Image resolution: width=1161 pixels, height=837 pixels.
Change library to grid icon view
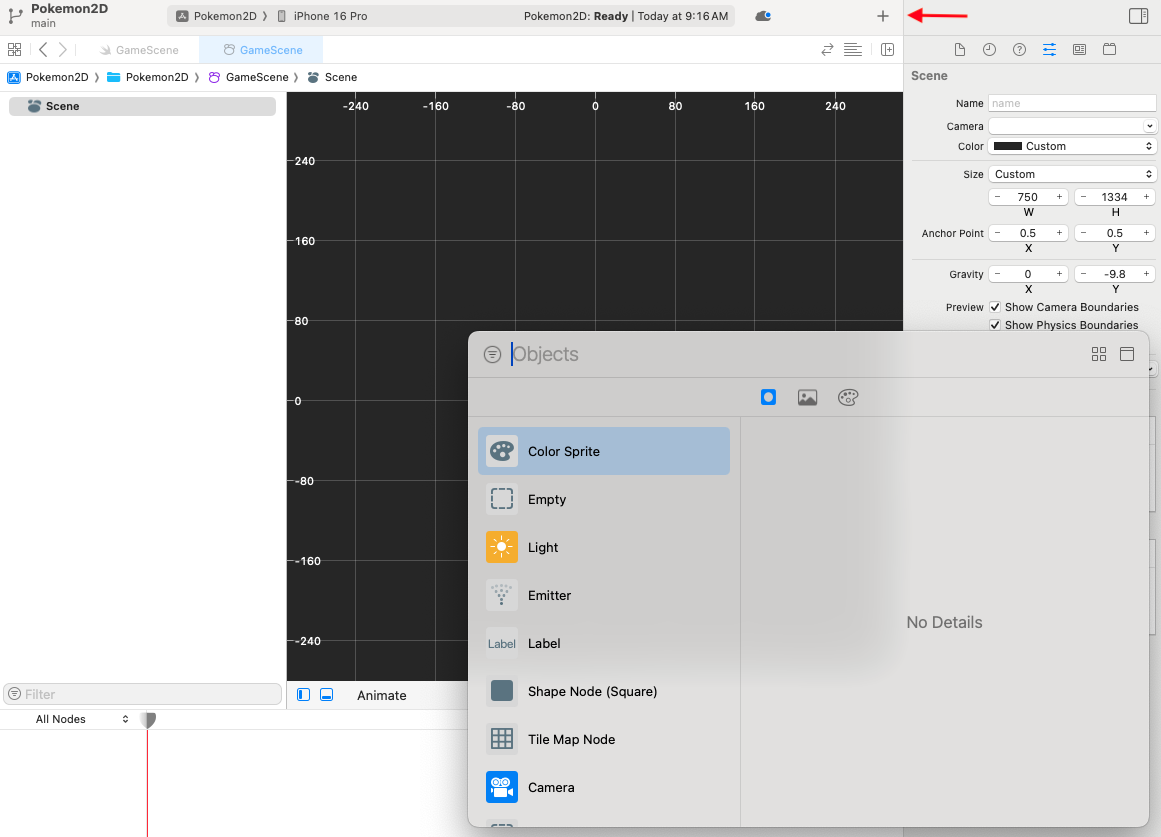click(1099, 354)
